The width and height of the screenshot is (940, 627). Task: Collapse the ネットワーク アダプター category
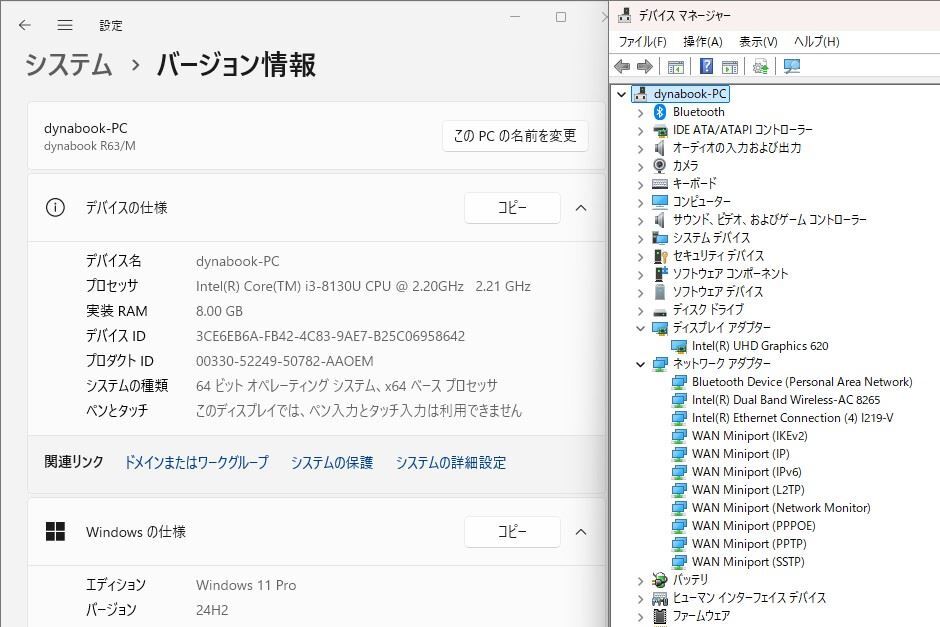click(x=641, y=363)
